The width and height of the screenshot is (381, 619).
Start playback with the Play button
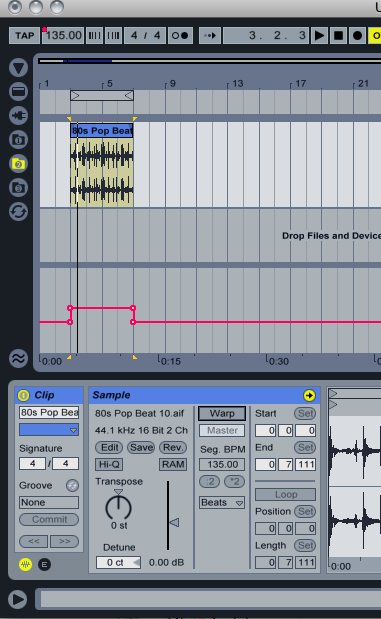click(x=319, y=36)
